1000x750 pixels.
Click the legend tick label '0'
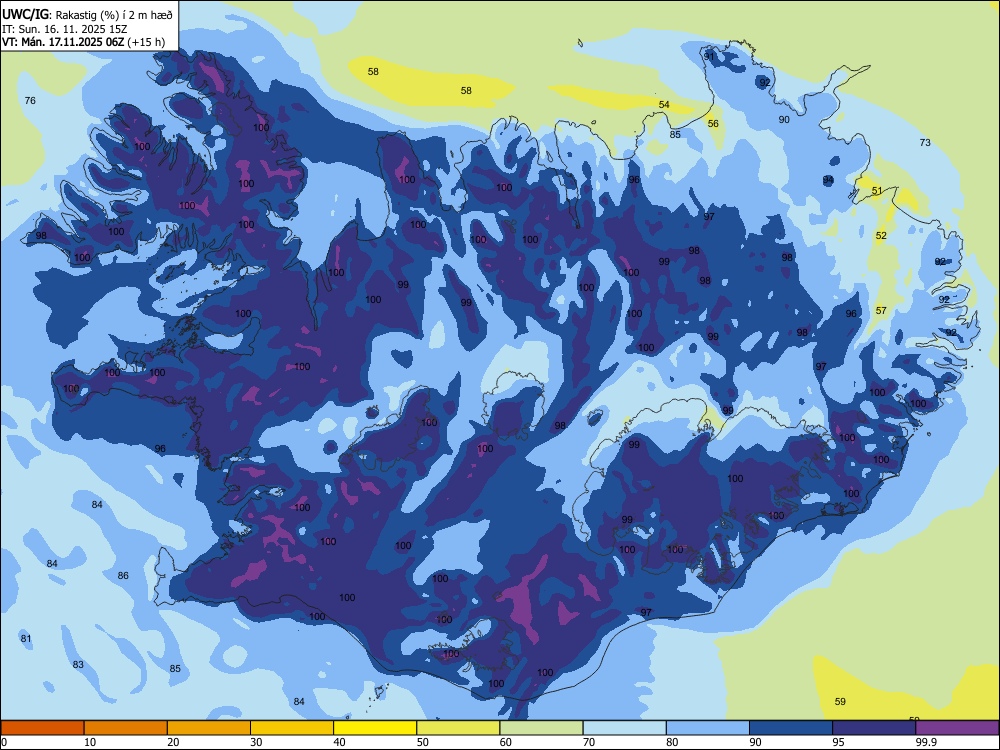click(4, 742)
